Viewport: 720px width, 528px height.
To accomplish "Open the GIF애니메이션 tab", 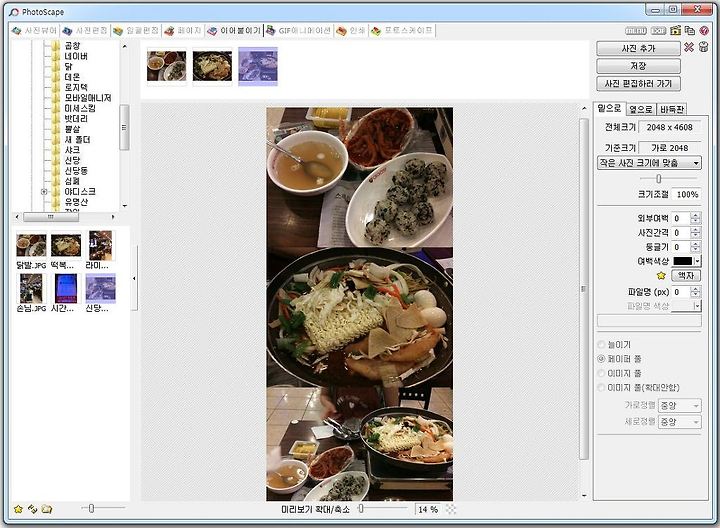I will click(298, 31).
